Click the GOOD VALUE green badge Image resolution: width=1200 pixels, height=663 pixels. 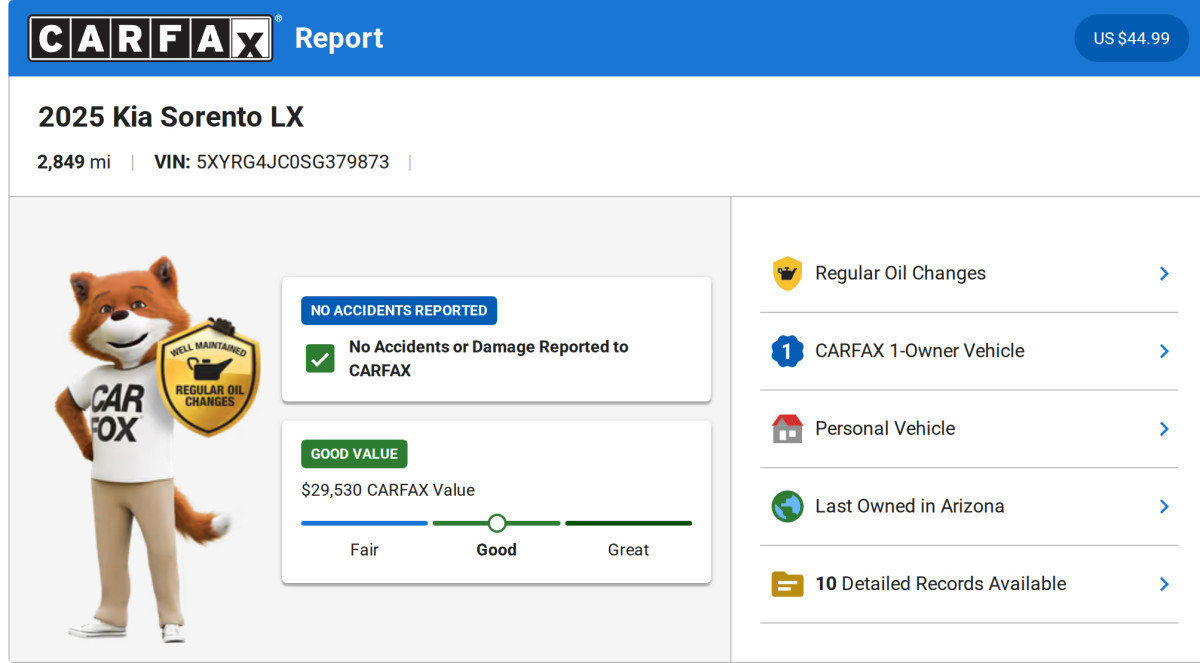(354, 454)
